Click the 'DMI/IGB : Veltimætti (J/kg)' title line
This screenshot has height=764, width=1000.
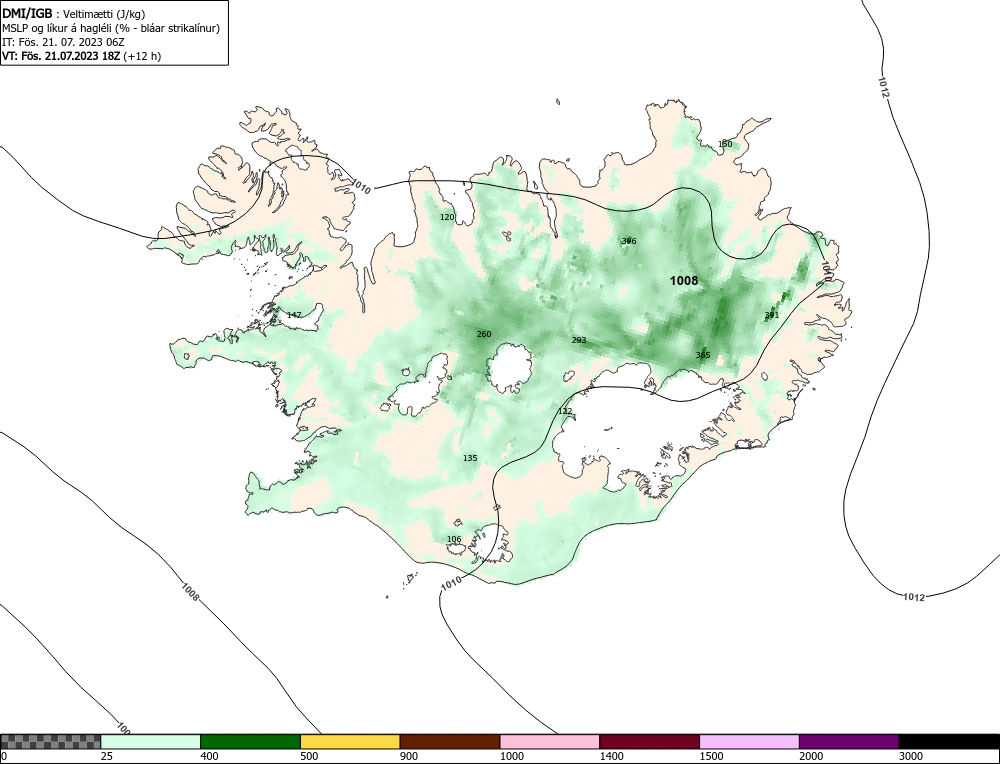[x=74, y=14]
